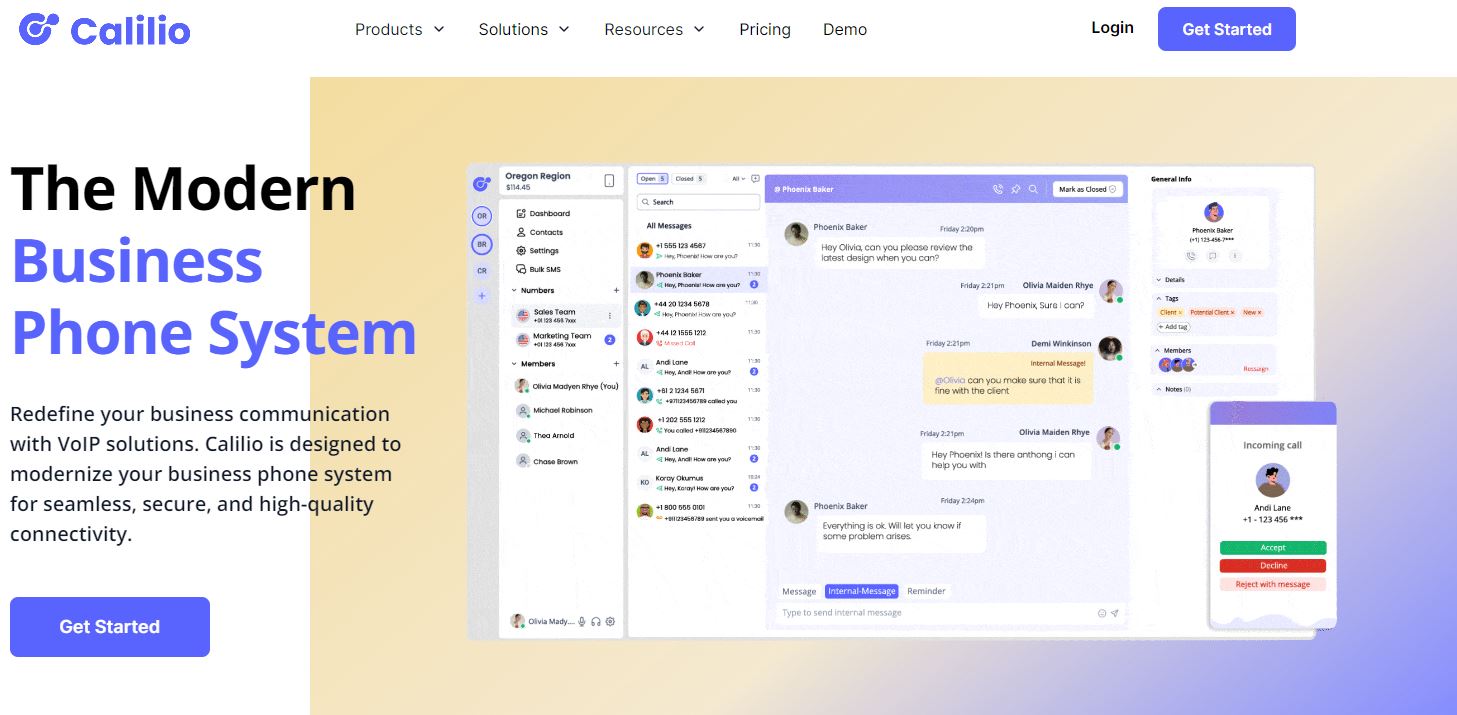Open the +1 800 555 0101 voicemail conversation

click(698, 512)
